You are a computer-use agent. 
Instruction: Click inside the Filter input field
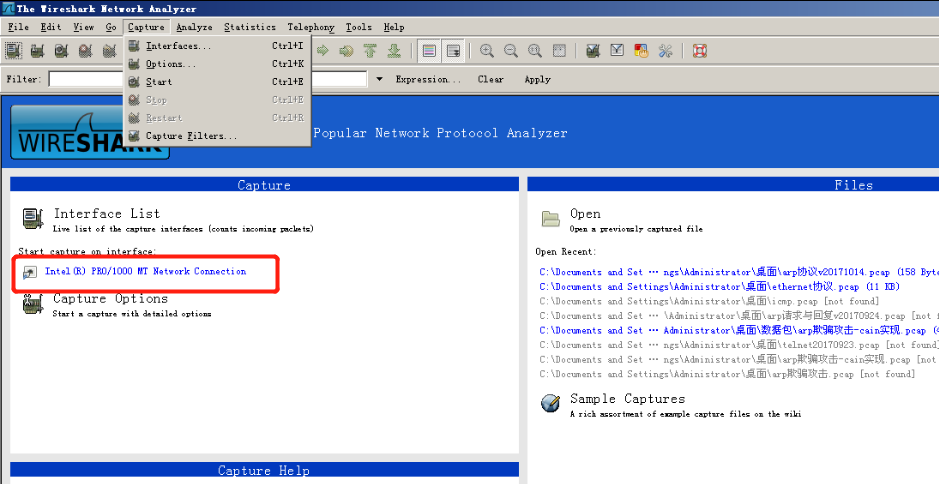tap(207, 79)
